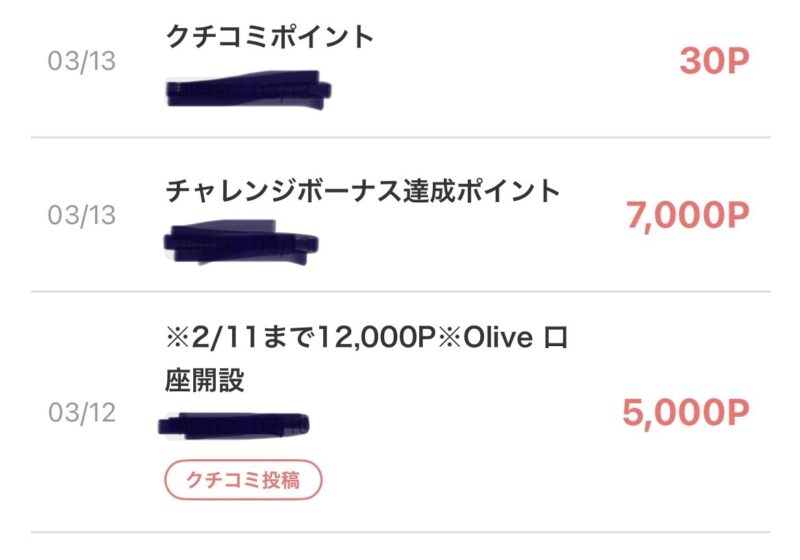Select the 7,000P points amount
The width and height of the screenshot is (800, 560).
pos(688,216)
